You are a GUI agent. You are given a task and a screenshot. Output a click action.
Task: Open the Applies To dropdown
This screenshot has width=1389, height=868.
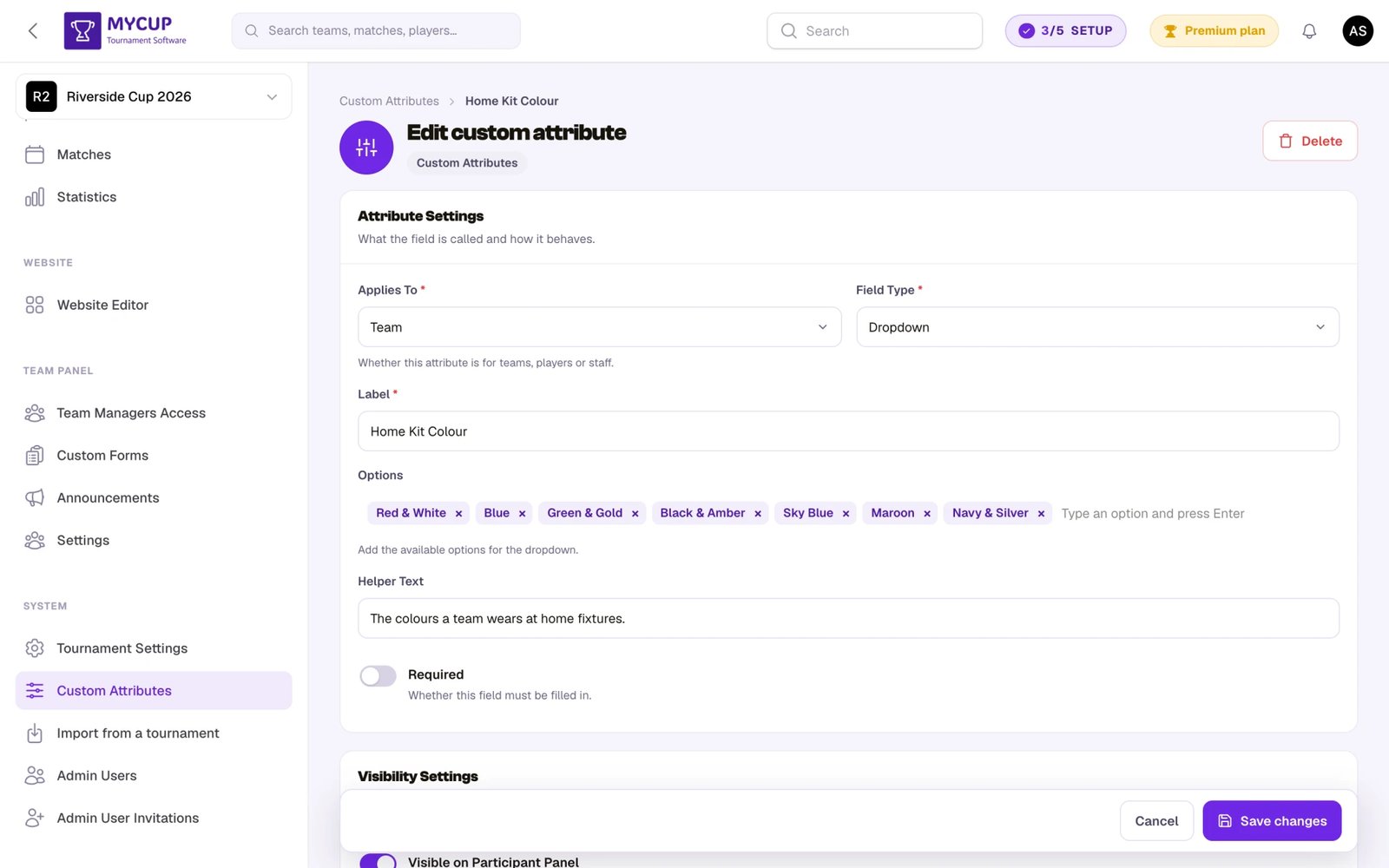599,327
